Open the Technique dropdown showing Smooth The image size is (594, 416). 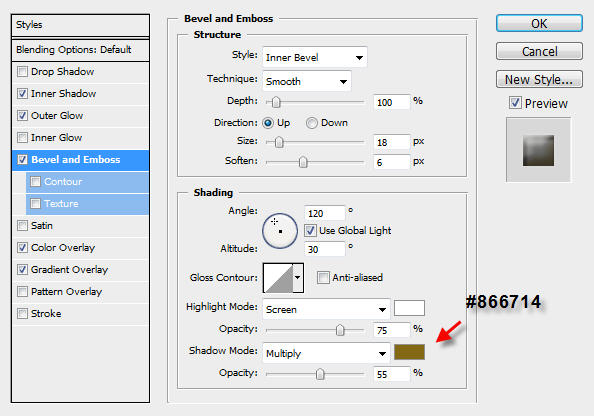point(307,81)
